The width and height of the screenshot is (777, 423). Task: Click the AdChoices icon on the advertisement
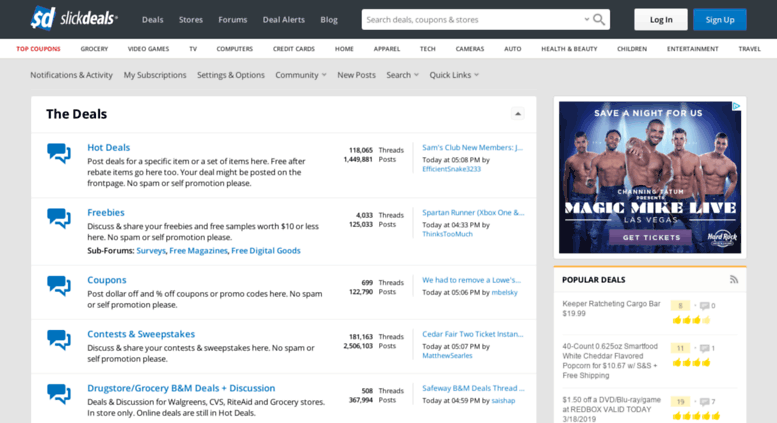coord(736,106)
